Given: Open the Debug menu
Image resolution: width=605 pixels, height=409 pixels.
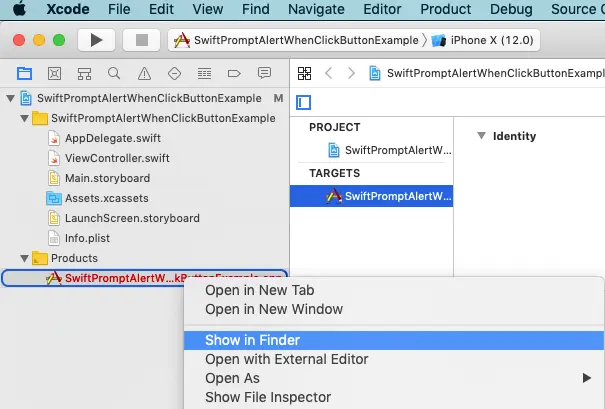Looking at the screenshot, I should point(511,9).
